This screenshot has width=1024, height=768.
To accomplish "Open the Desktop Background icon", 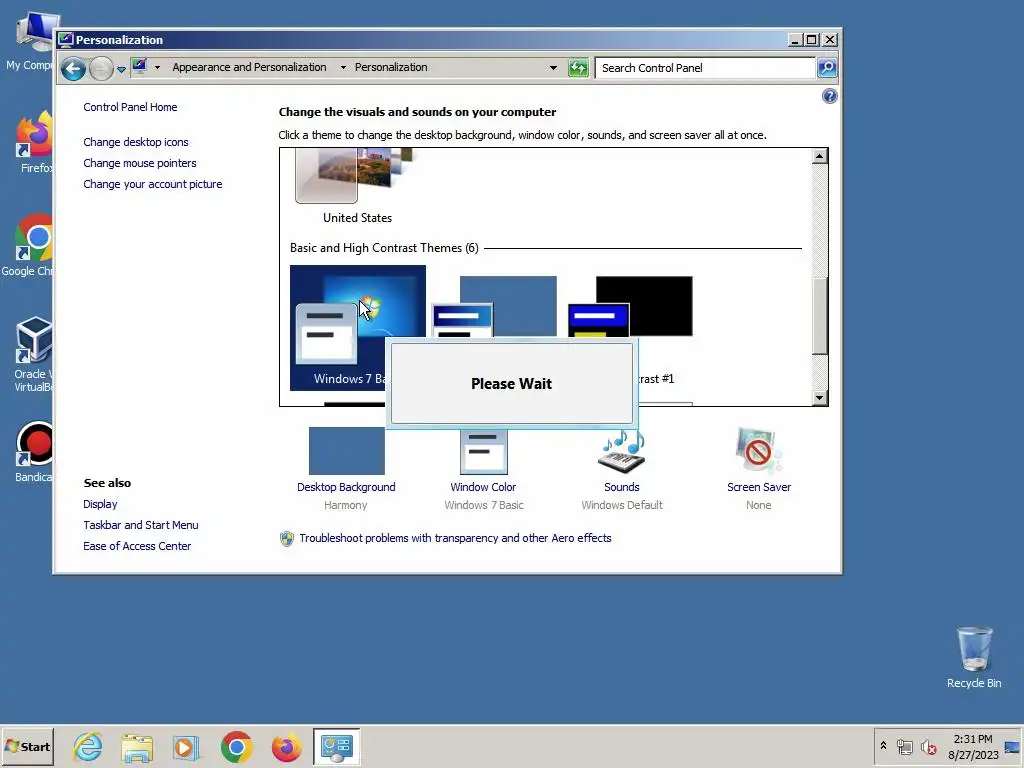I will (346, 451).
